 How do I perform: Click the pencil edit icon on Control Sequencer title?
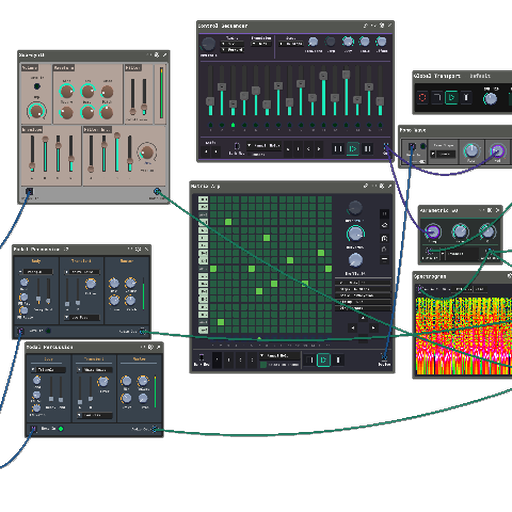pos(389,25)
